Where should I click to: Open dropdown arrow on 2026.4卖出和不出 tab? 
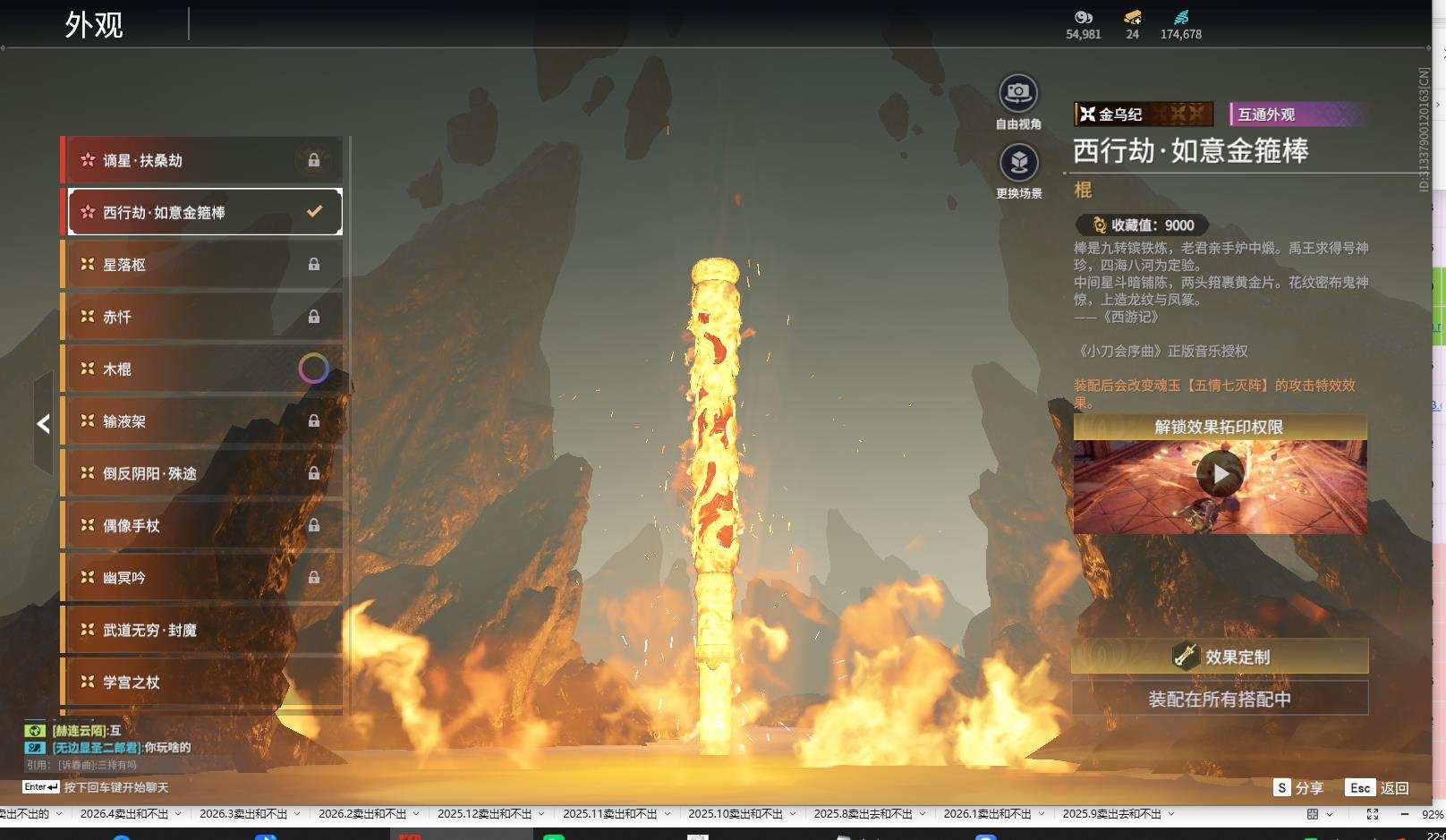[178, 814]
